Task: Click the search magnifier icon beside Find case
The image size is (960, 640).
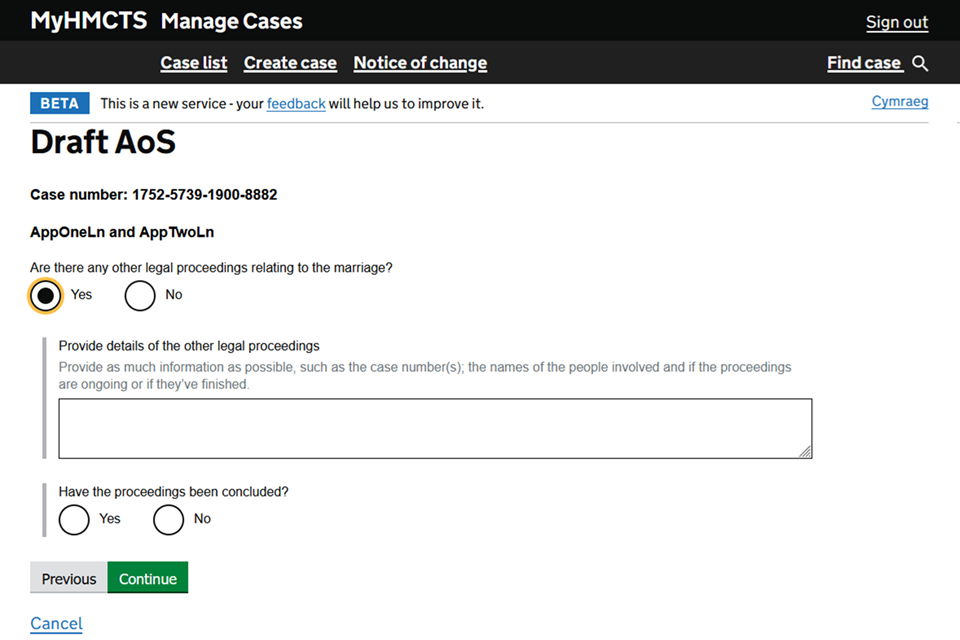Action: click(921, 63)
